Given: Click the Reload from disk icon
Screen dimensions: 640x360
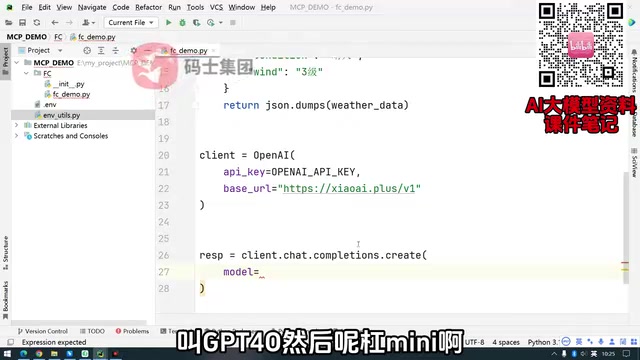Looking at the screenshot, I should click(37, 22).
